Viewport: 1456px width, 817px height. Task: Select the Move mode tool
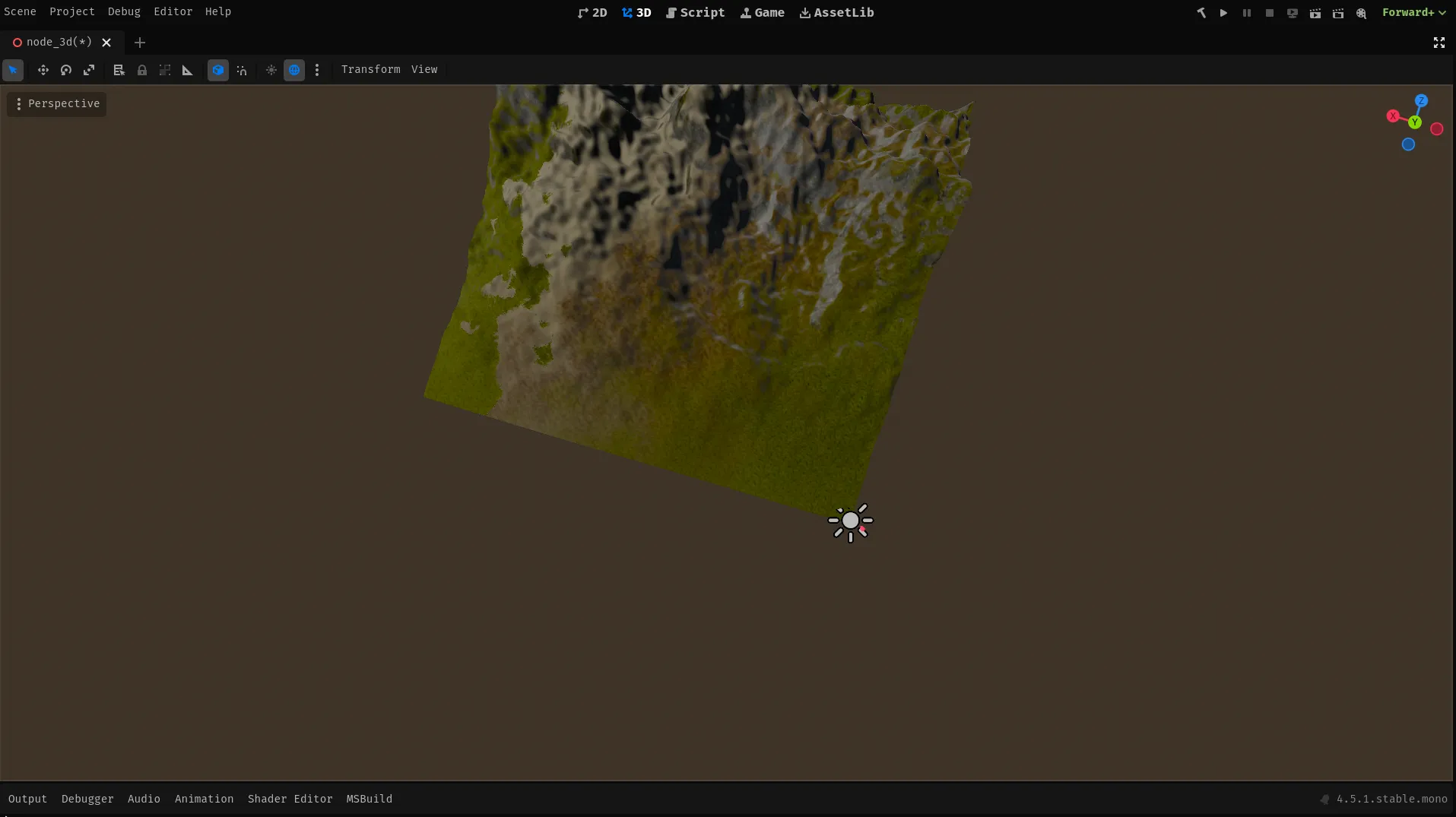click(43, 70)
